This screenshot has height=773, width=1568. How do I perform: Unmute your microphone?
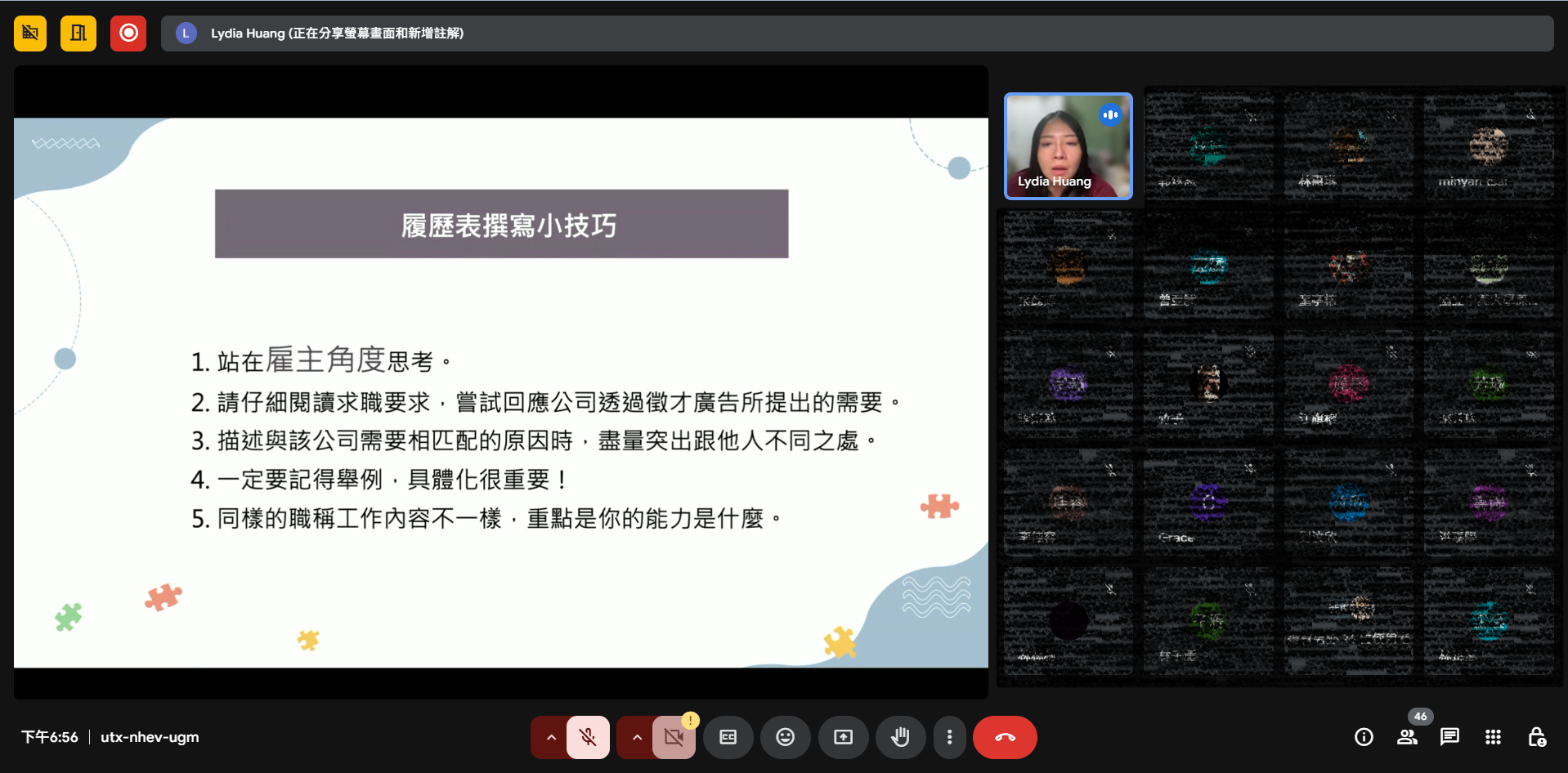click(x=588, y=737)
